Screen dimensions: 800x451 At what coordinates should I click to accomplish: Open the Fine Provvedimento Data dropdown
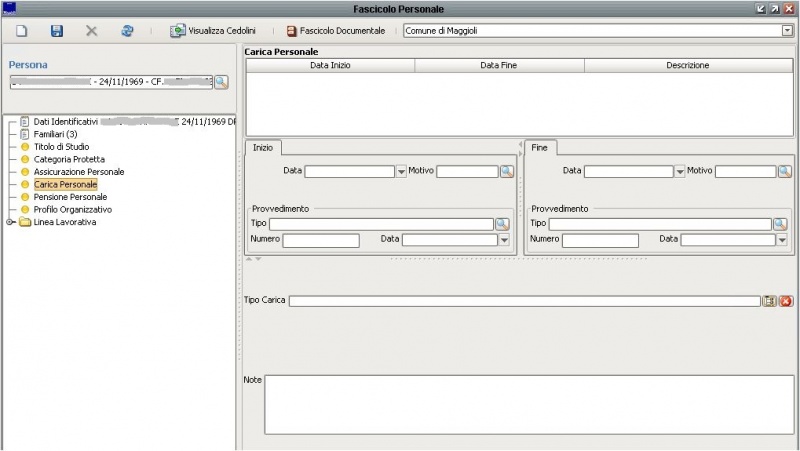[x=782, y=240]
